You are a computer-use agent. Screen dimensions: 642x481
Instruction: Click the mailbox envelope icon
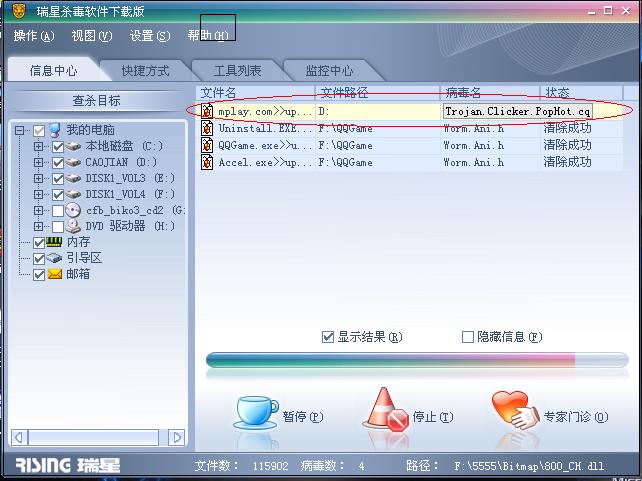pyautogui.click(x=54, y=274)
